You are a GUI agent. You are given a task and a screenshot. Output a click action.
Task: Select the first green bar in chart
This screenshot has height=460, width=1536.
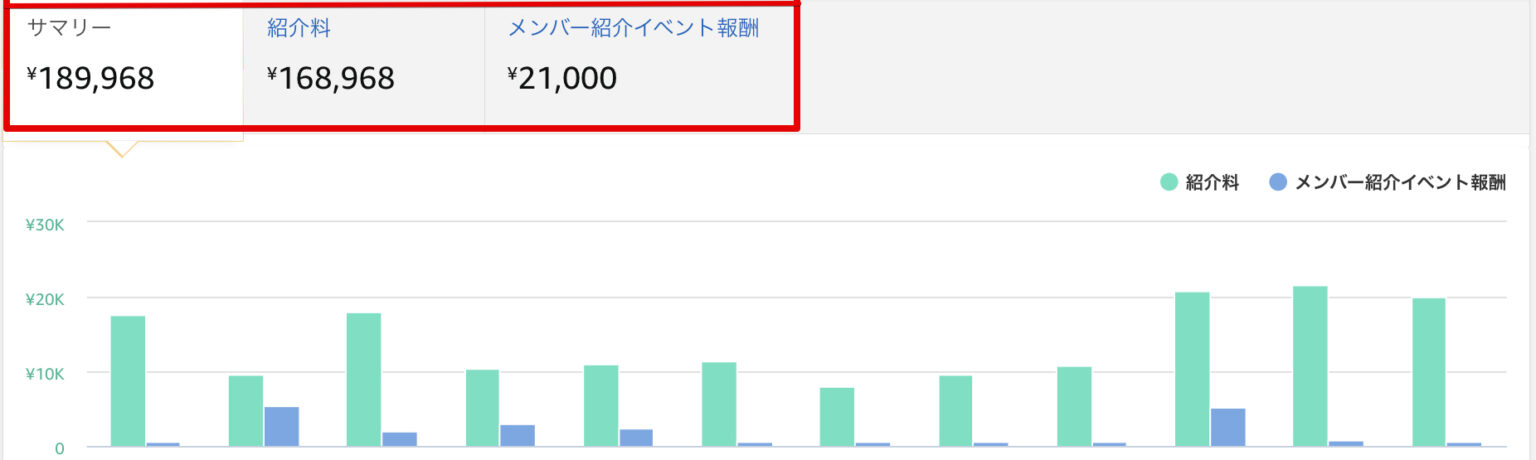point(128,381)
